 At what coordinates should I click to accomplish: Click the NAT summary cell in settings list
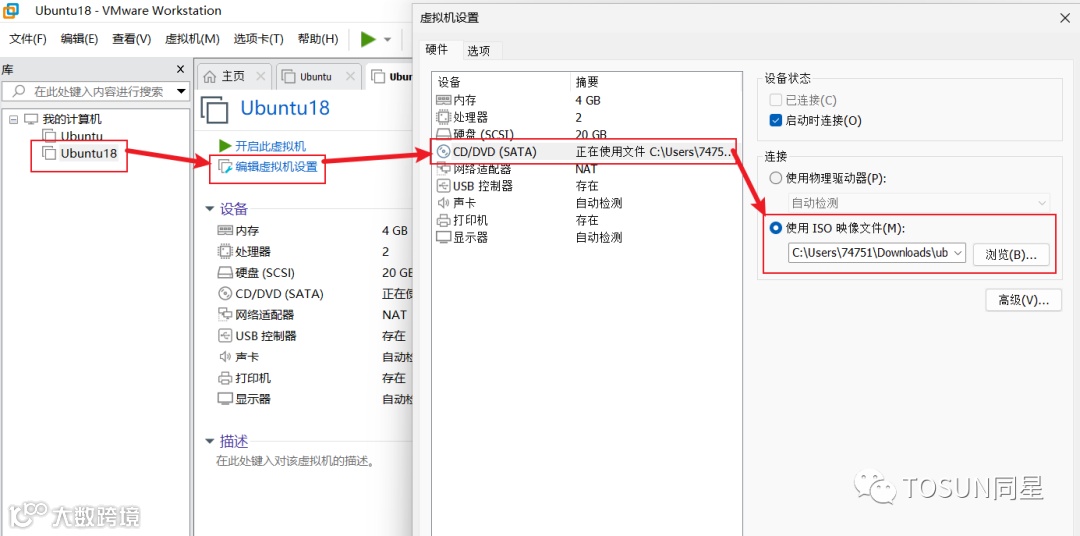[x=587, y=169]
